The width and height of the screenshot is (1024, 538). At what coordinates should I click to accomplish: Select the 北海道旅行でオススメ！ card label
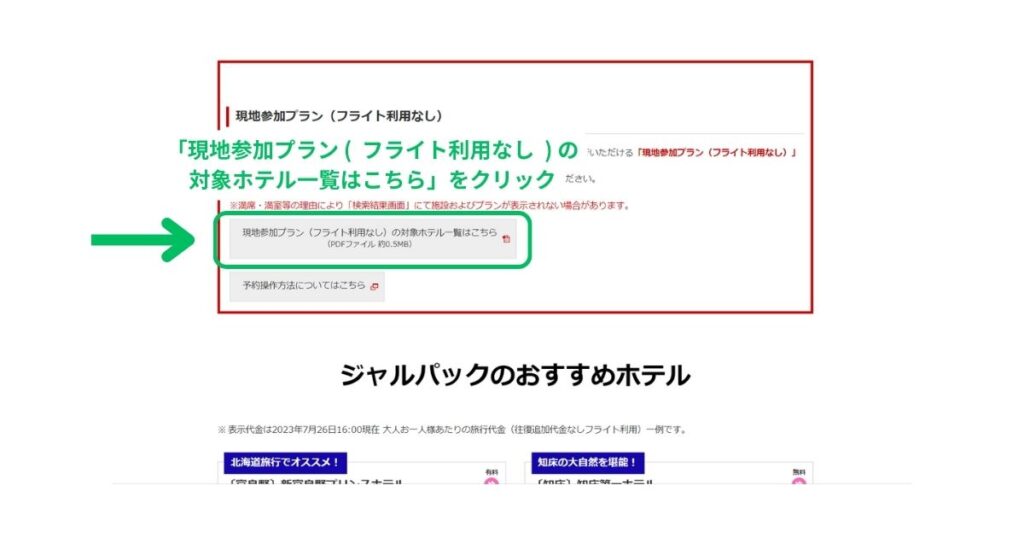285,462
